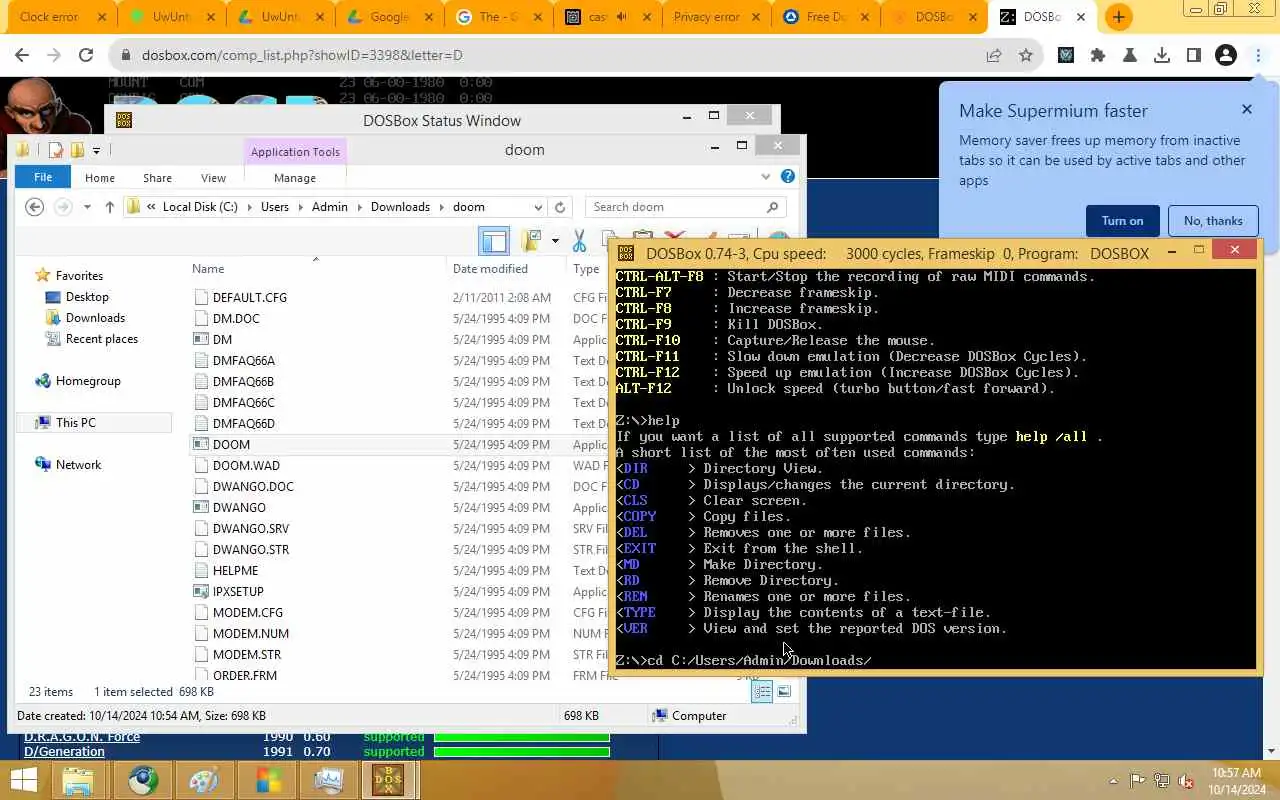Select the DEFAULT.CFG file
The width and height of the screenshot is (1280, 800).
(250, 297)
